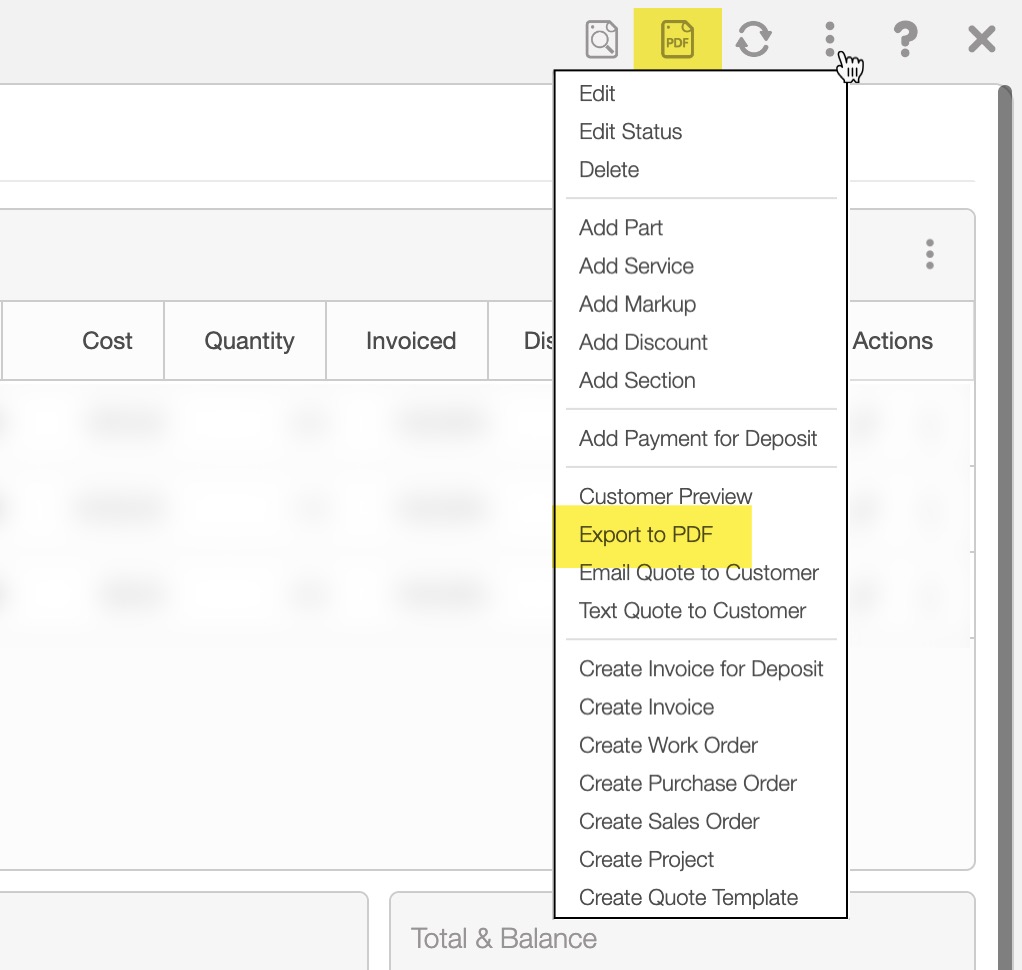Screen dimensions: 1022x970
Task: Choose Edit Status from the menu
Action: tap(630, 132)
